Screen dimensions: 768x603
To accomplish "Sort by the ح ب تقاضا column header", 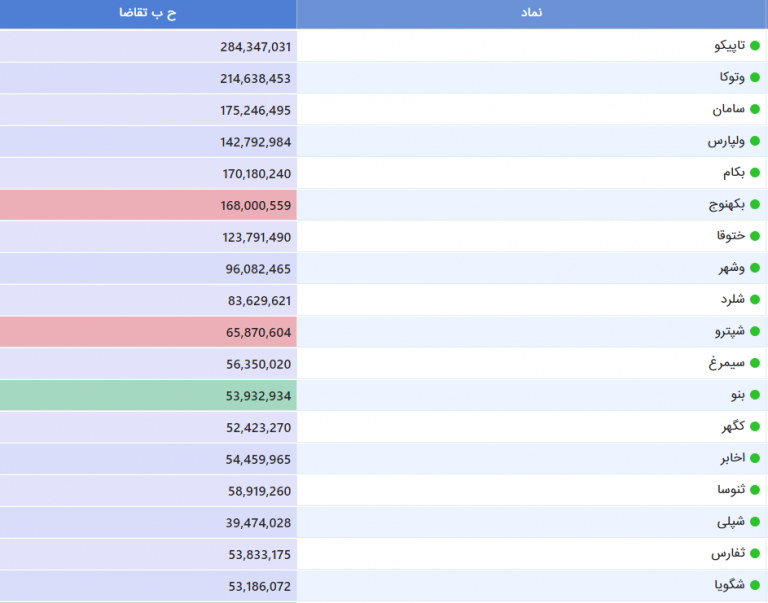I will click(148, 14).
